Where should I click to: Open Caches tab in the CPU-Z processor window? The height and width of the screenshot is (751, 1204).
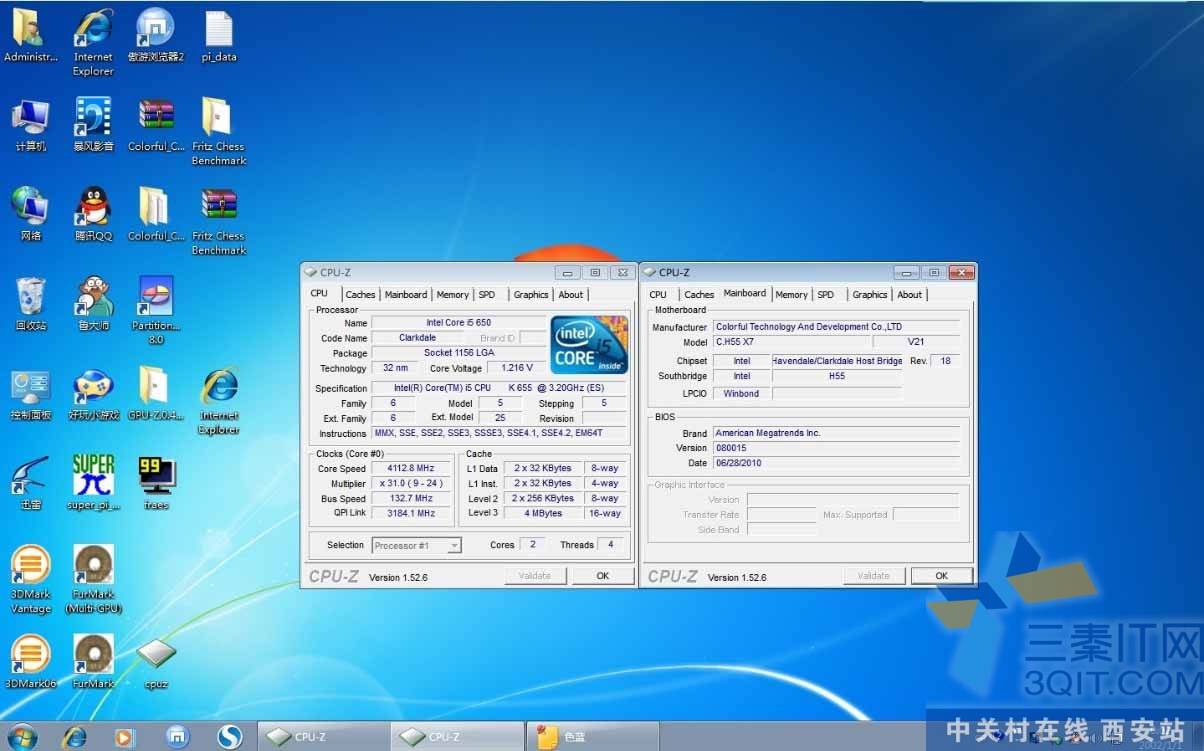tap(360, 294)
